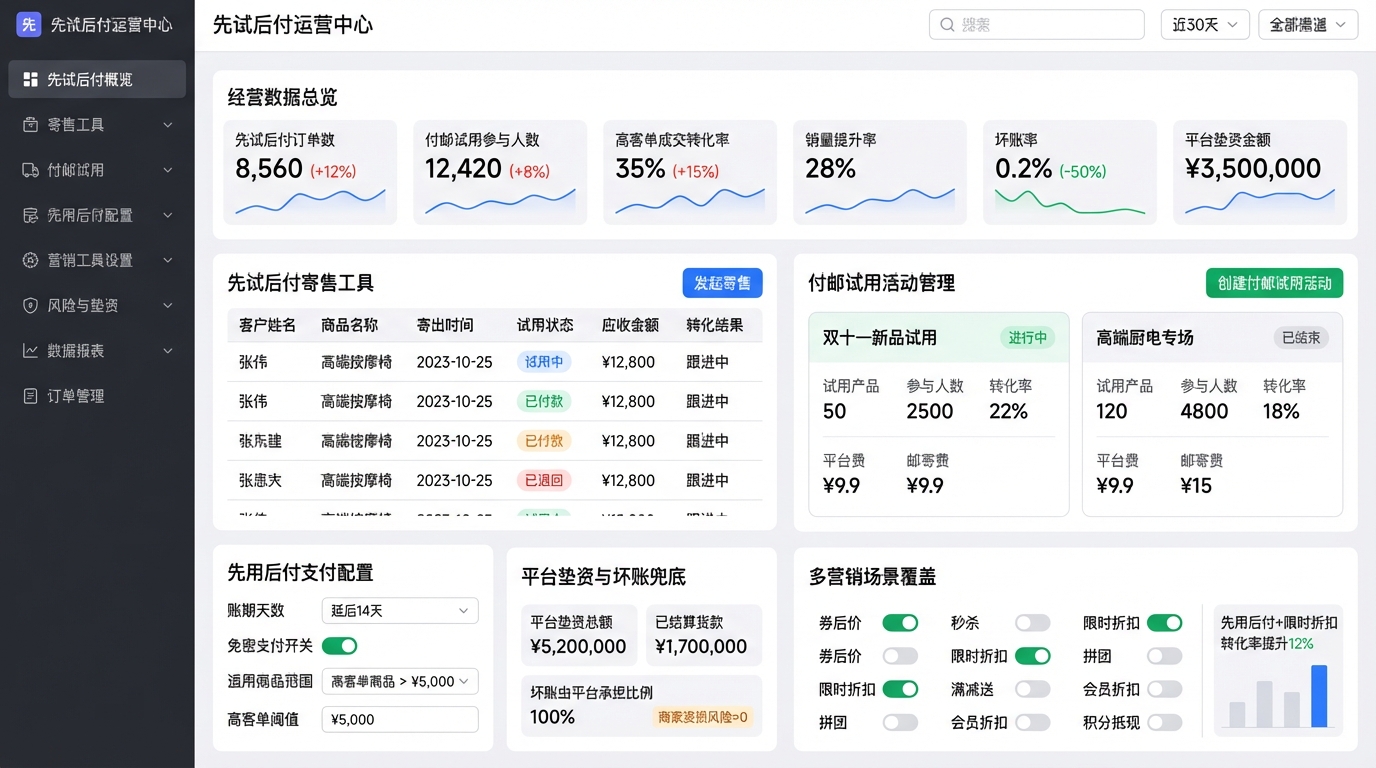Expand the 账期天数 延后14天 dropdown

[399, 610]
